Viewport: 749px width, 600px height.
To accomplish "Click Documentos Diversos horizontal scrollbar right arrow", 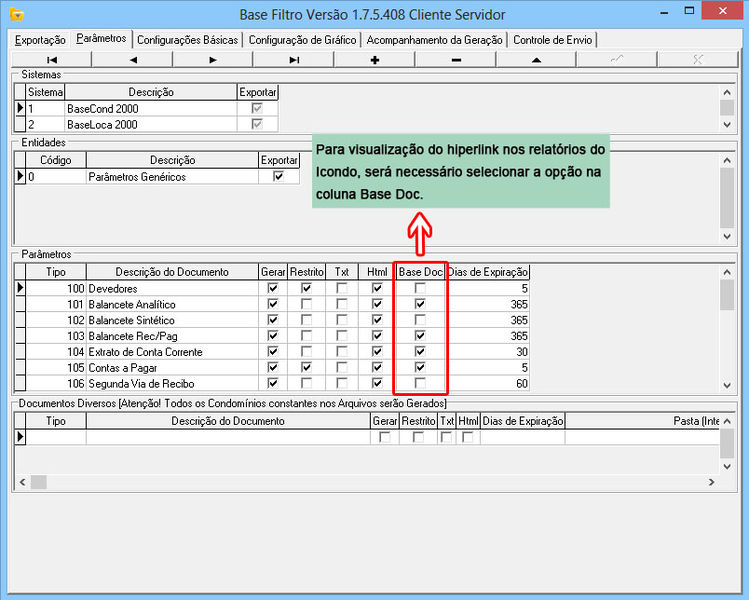I will point(710,482).
